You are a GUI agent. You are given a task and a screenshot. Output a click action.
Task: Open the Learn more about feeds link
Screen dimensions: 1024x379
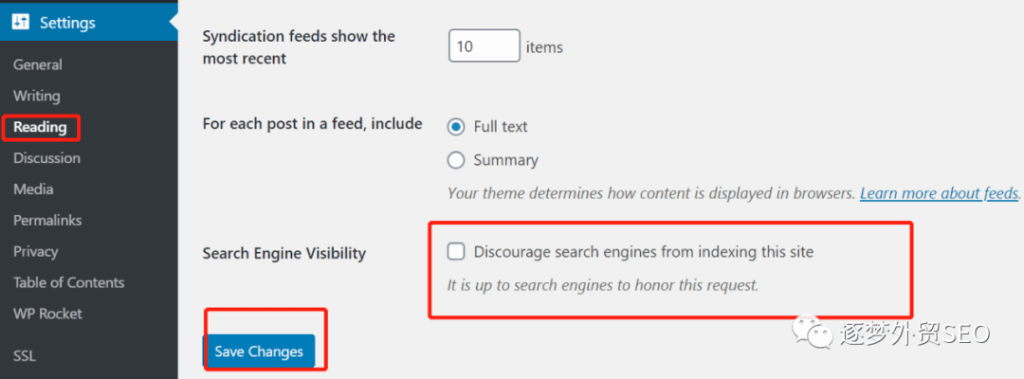(x=939, y=193)
